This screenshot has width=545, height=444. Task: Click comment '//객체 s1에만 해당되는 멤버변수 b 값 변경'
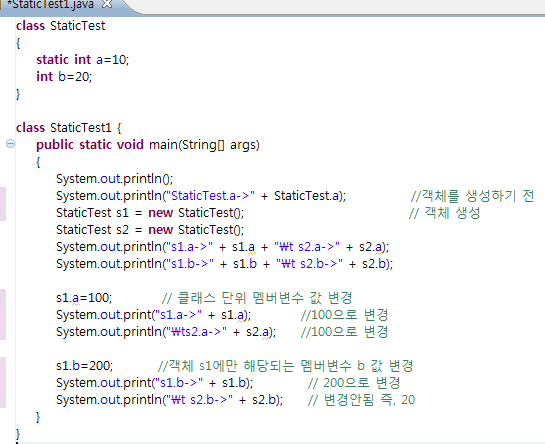[x=285, y=366]
